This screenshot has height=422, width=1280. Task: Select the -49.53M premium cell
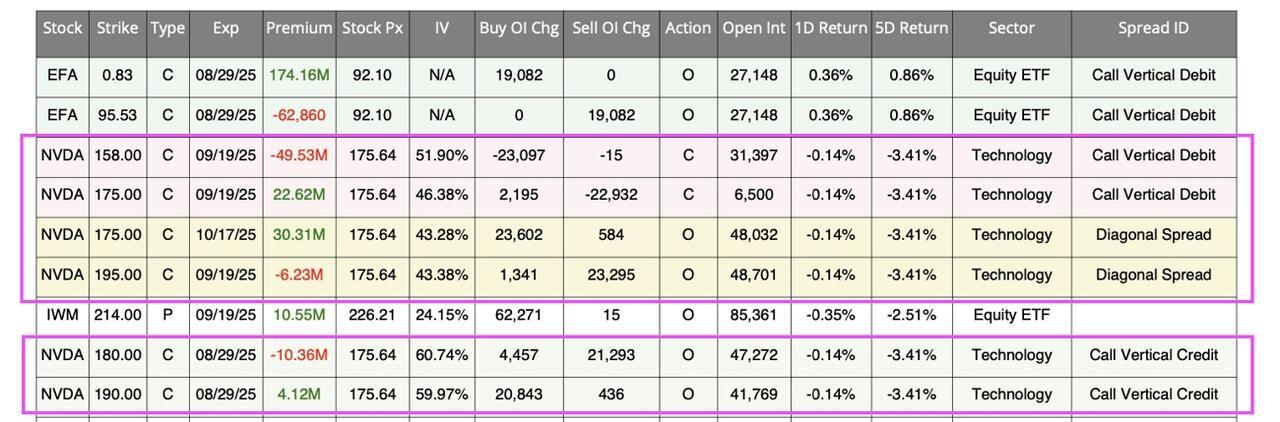(299, 155)
